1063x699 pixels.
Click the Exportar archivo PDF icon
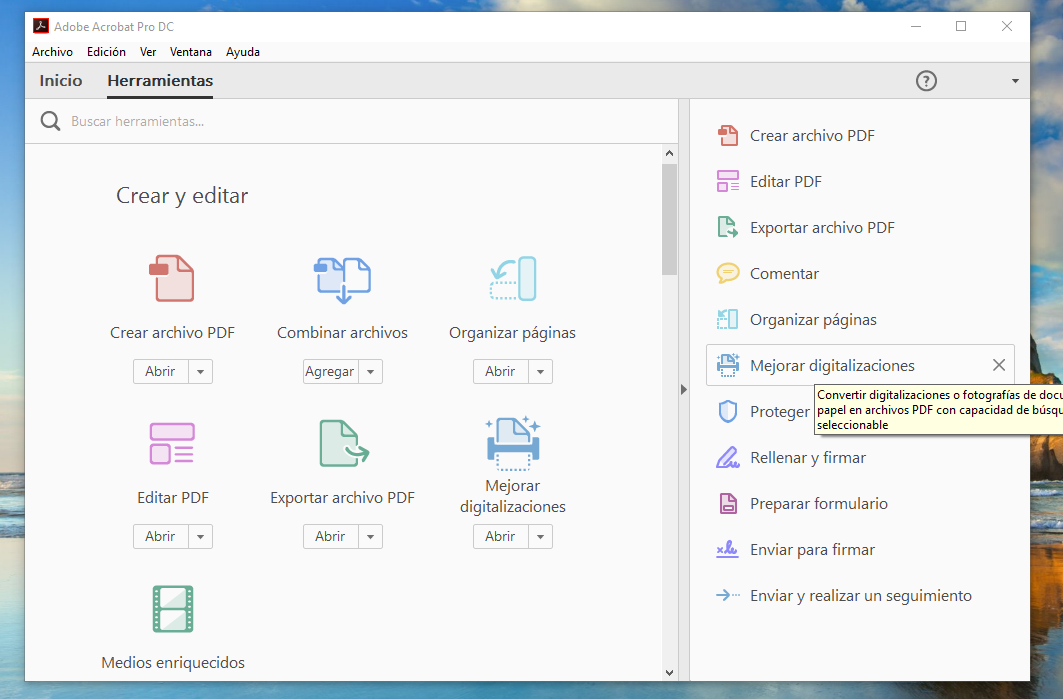(342, 443)
